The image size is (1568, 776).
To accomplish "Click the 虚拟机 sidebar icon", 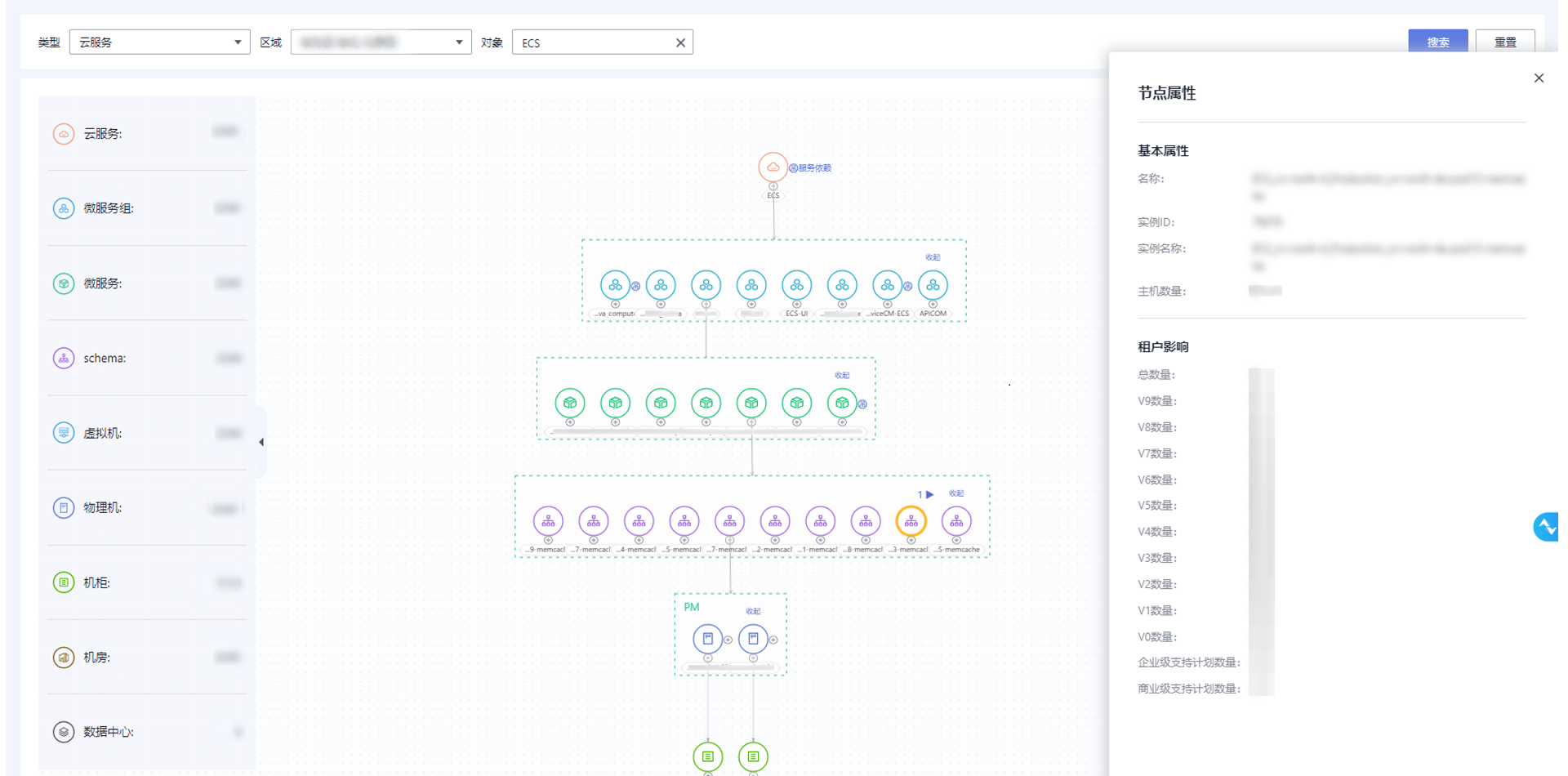I will 64,433.
